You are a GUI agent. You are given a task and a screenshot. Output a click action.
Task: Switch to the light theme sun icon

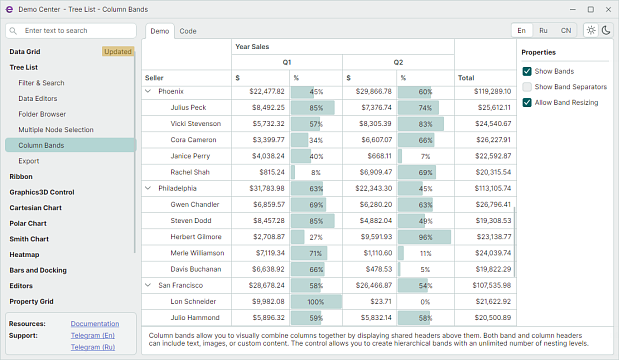pos(591,30)
